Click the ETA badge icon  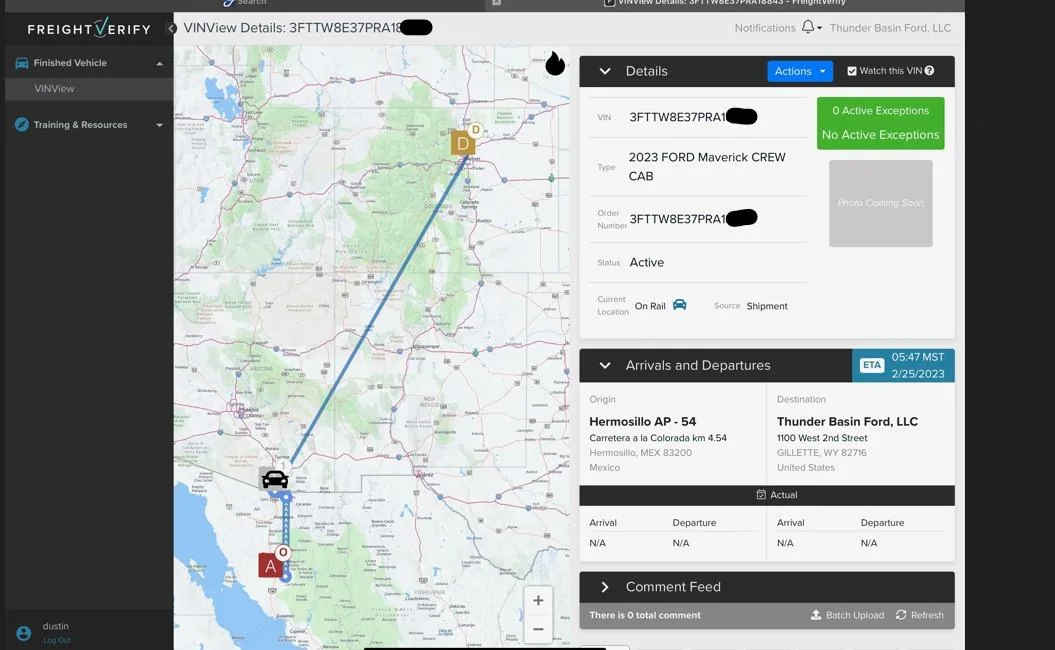coord(872,365)
